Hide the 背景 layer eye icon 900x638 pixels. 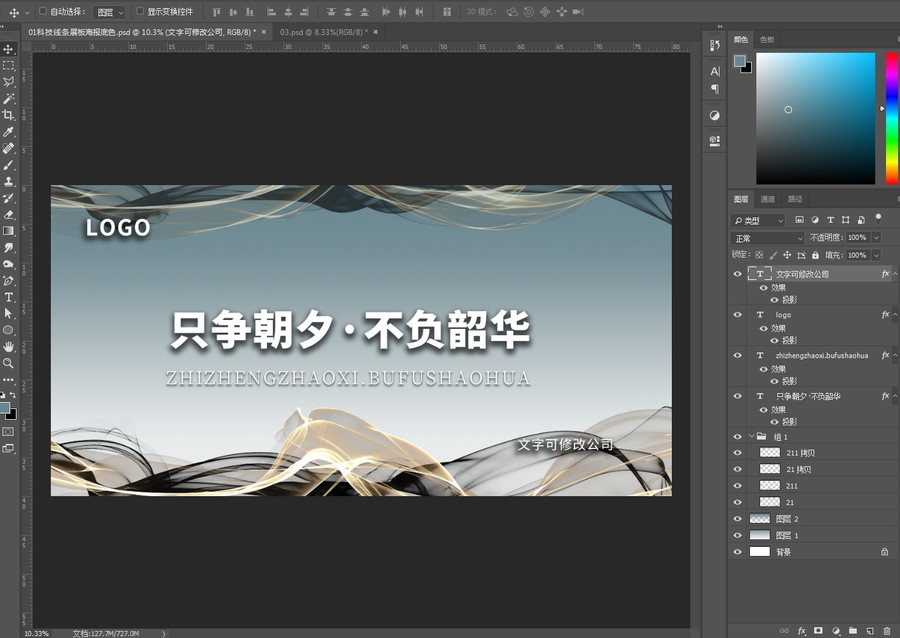738,552
